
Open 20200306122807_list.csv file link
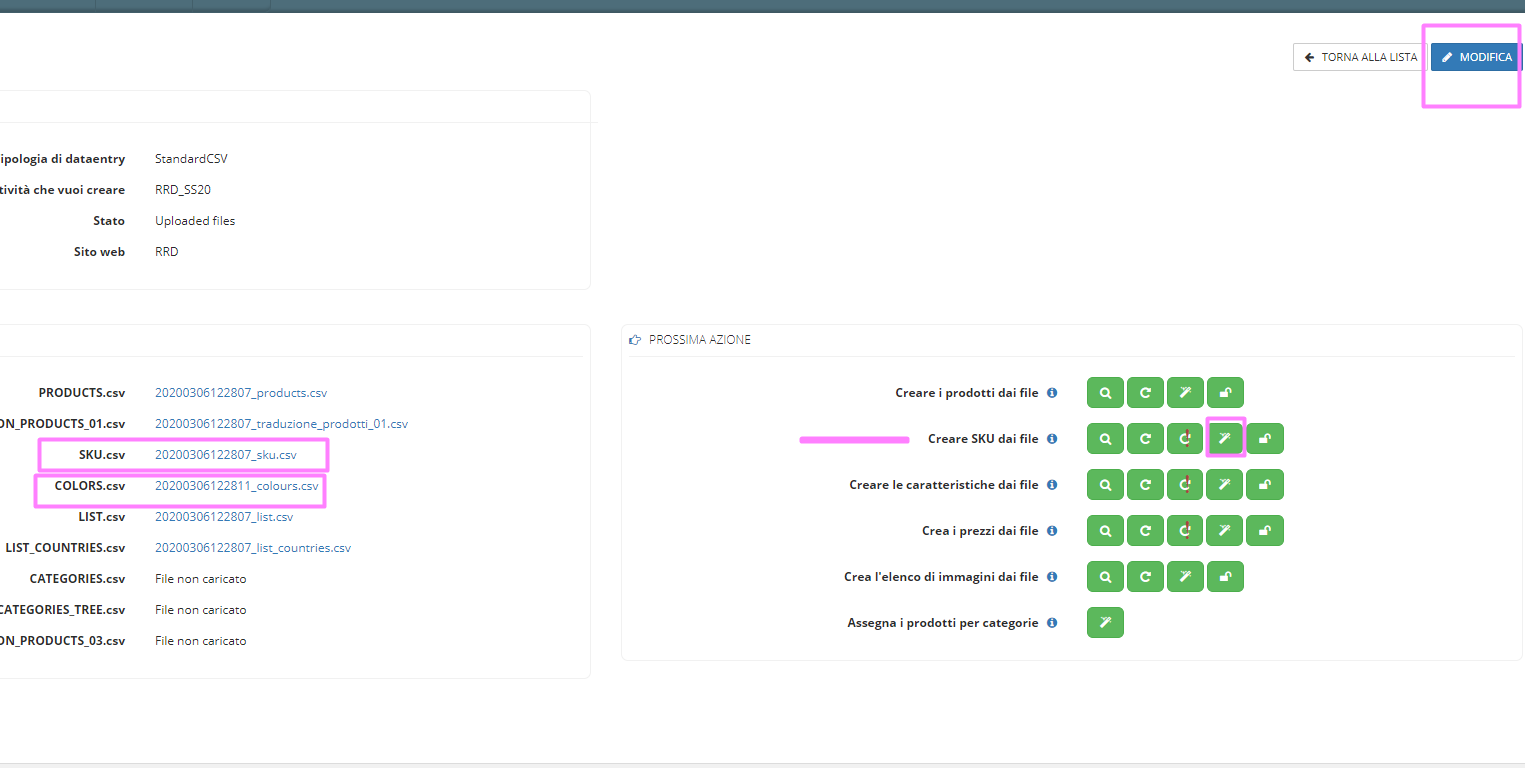[224, 517]
